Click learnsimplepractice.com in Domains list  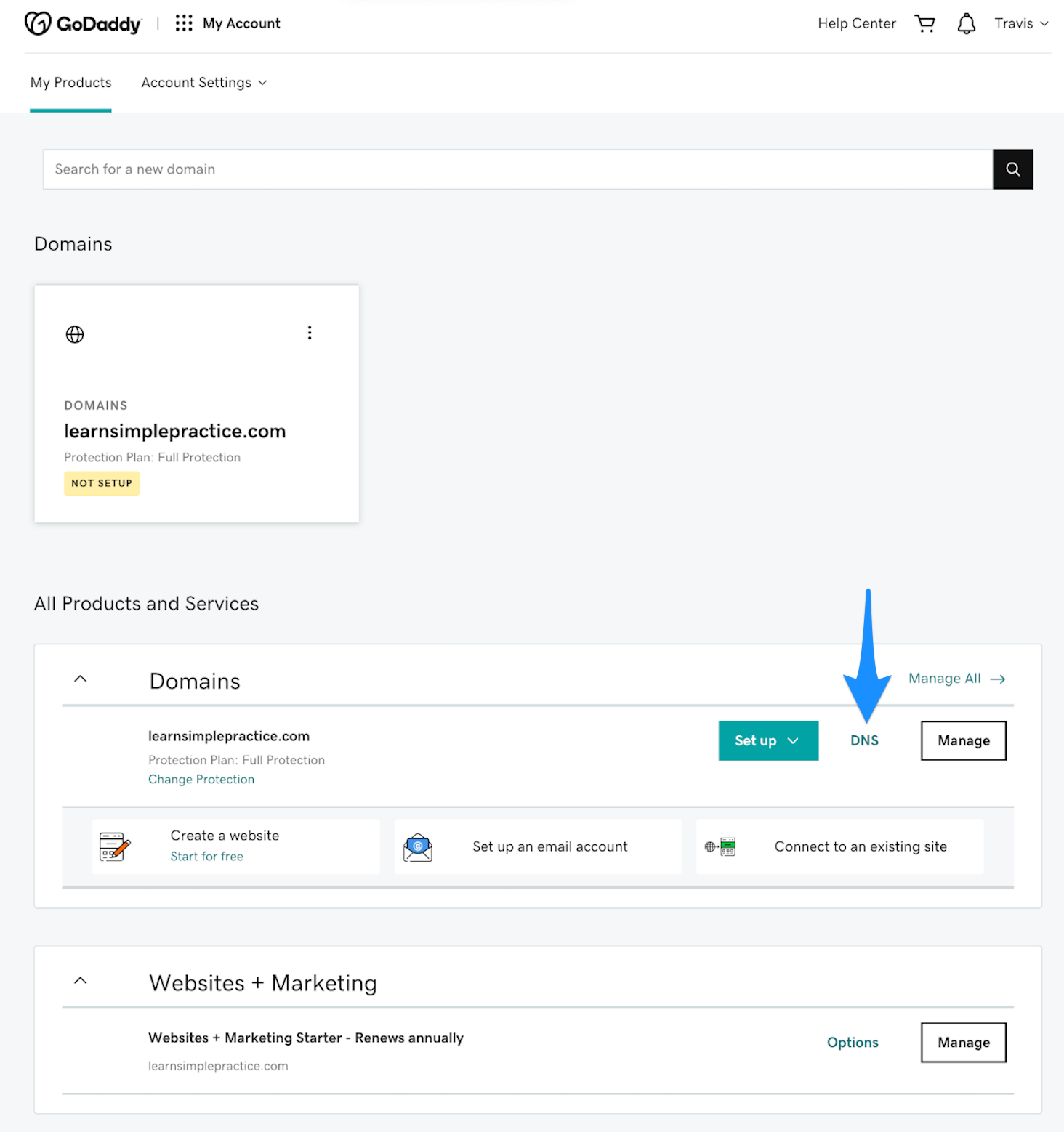pyautogui.click(x=229, y=736)
